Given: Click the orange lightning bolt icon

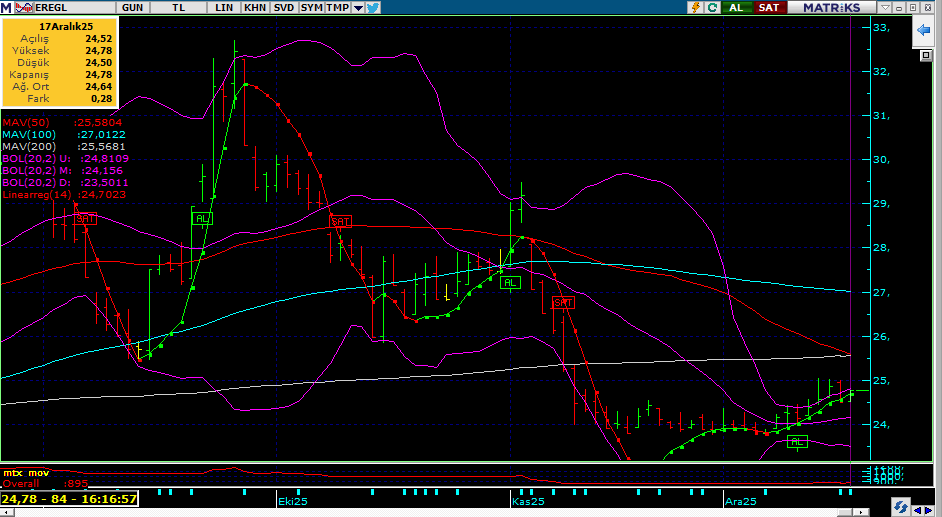Looking at the screenshot, I should pyautogui.click(x=694, y=7).
